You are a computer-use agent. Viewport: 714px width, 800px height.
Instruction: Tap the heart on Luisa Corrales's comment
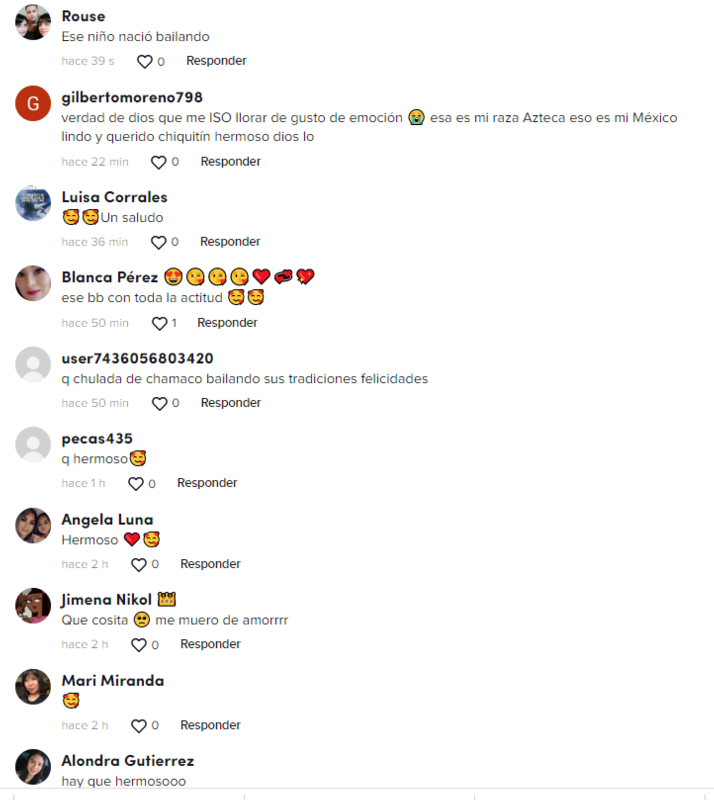(159, 242)
